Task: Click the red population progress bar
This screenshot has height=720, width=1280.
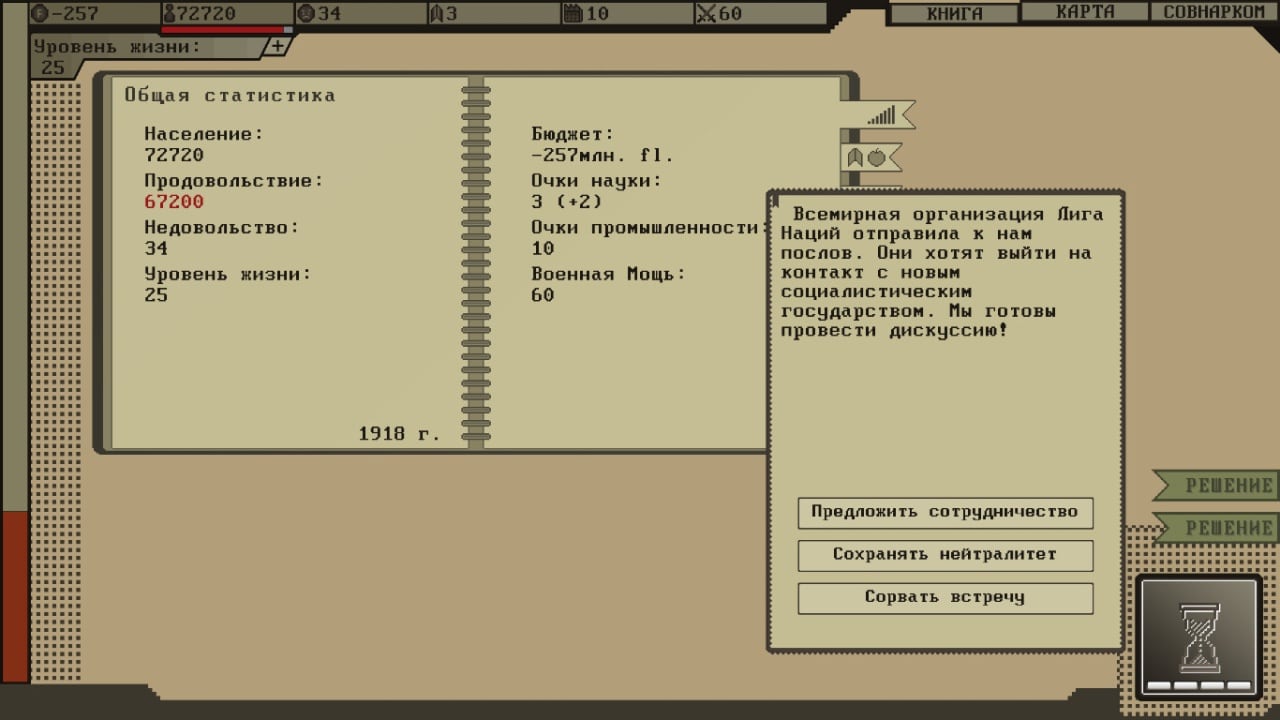Action: tap(224, 30)
